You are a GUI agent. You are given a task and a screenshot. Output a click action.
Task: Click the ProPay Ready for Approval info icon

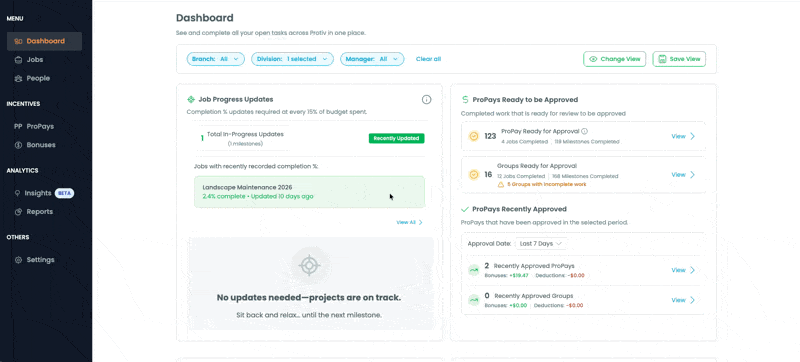[x=585, y=131]
